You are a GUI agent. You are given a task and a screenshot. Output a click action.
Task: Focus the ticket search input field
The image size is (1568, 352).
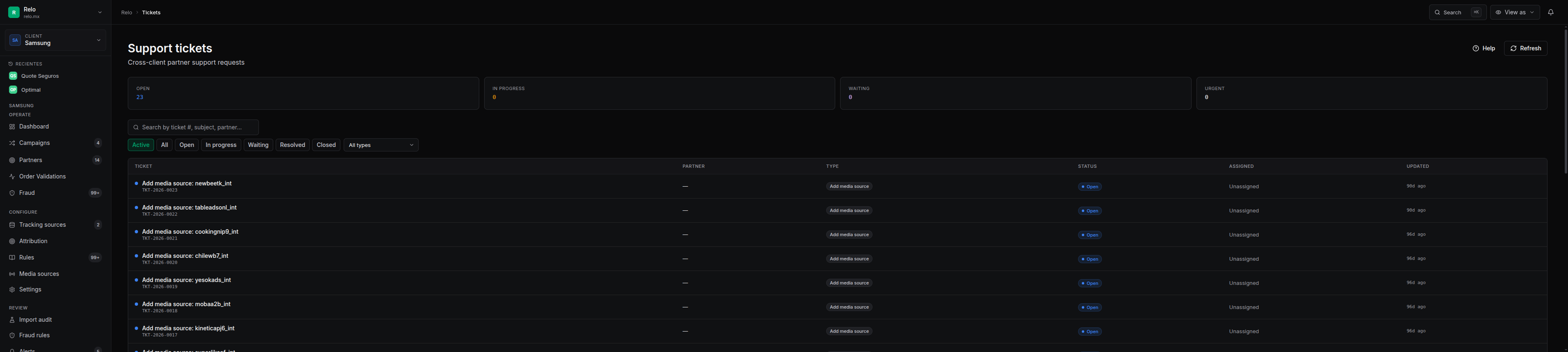click(x=193, y=128)
